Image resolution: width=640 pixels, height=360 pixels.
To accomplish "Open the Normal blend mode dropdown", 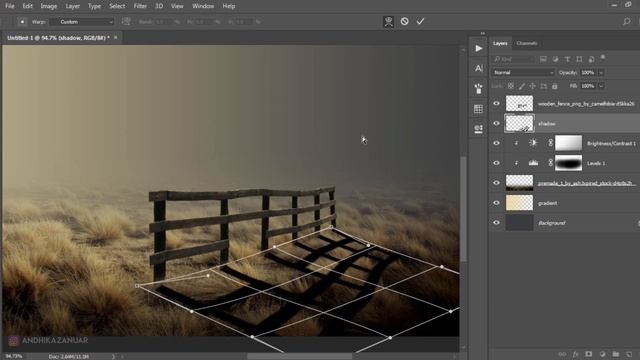I will click(523, 73).
